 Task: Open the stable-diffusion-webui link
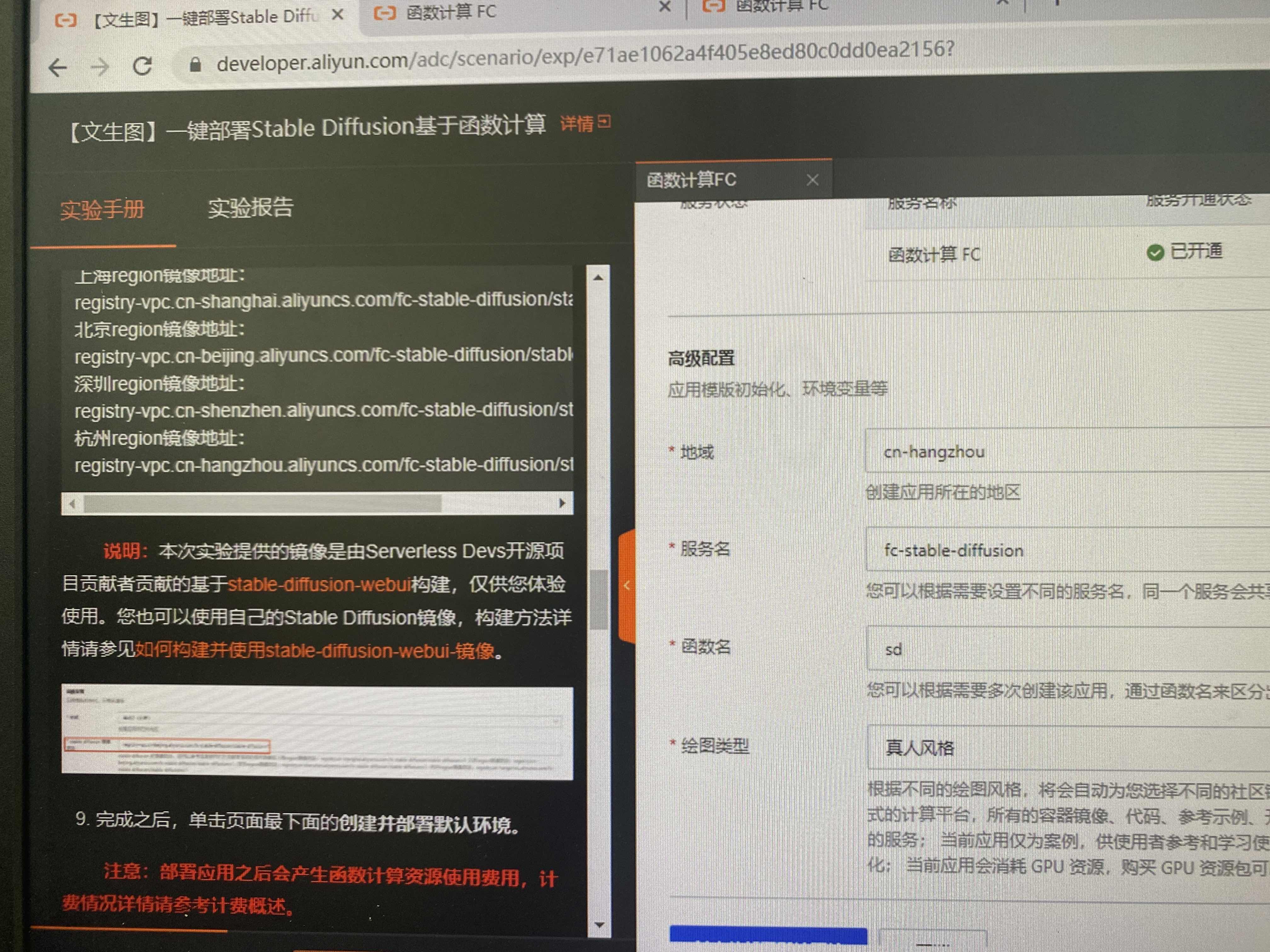point(319,584)
